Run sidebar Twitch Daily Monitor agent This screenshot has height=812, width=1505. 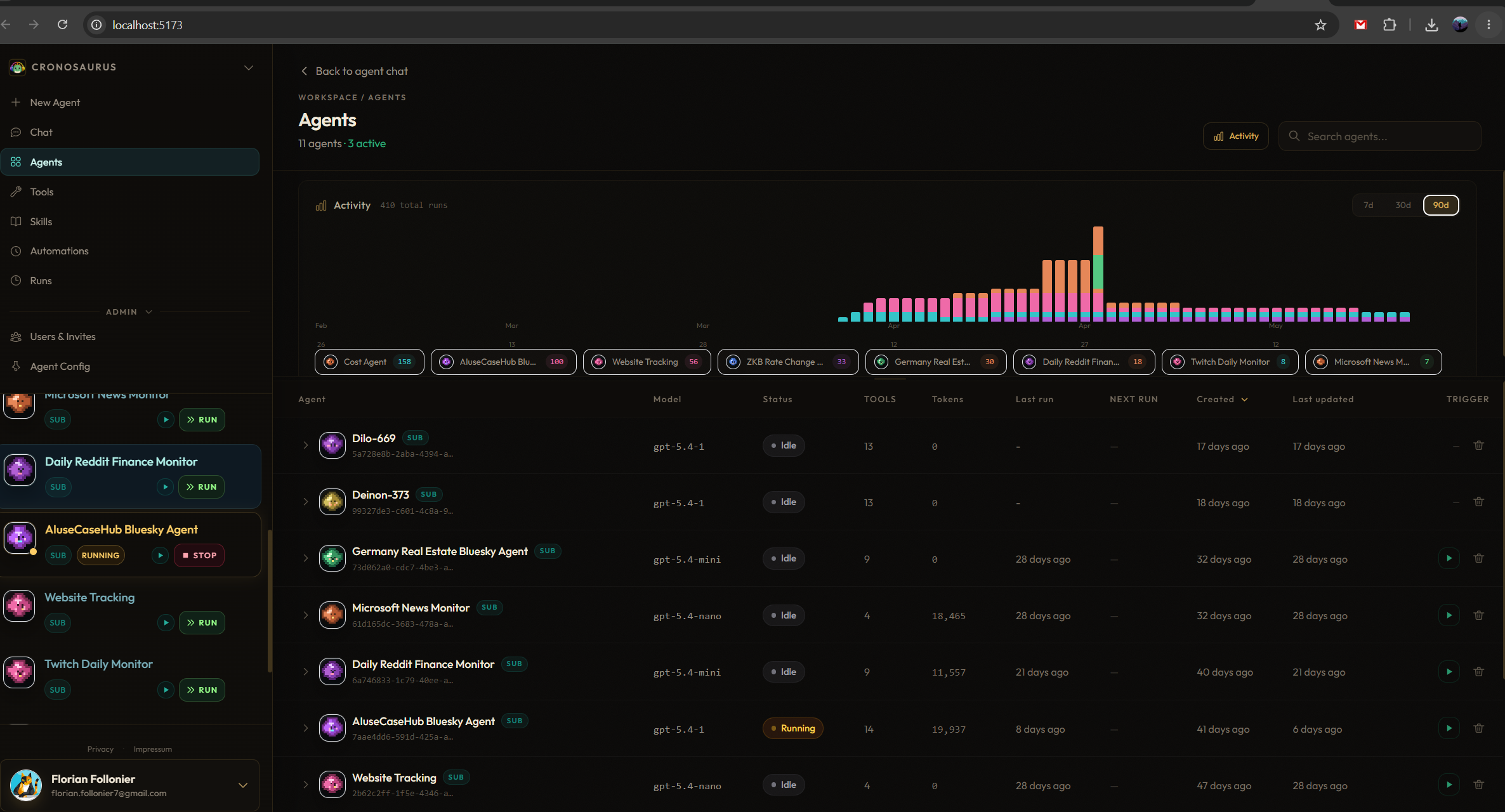point(202,690)
